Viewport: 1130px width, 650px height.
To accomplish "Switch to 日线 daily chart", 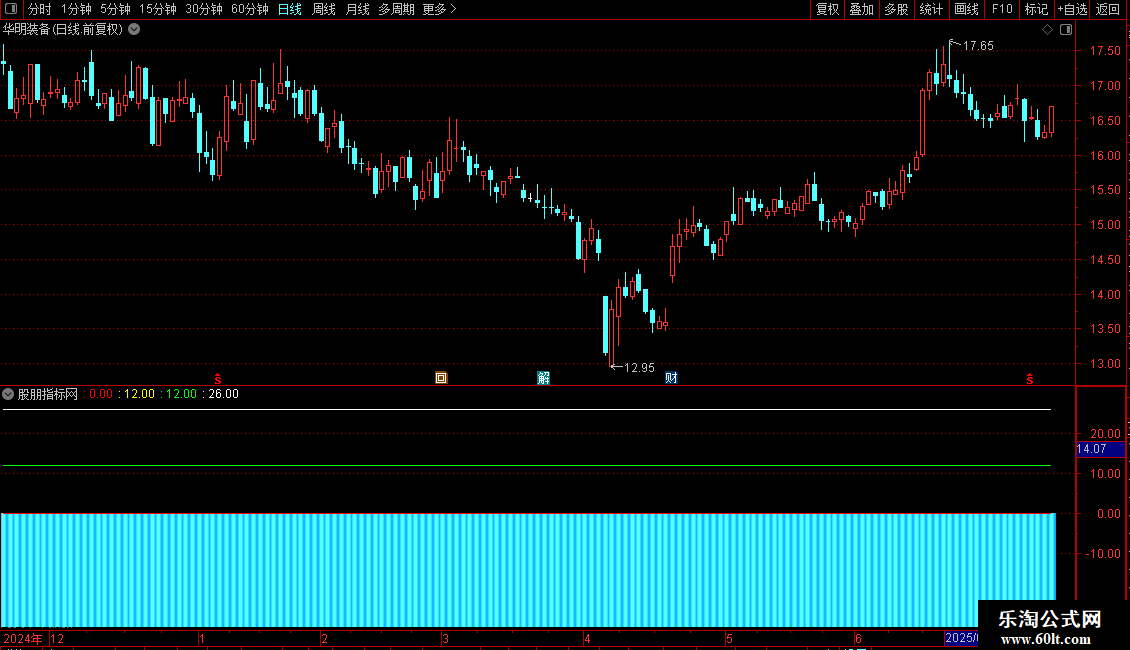I will coord(290,9).
